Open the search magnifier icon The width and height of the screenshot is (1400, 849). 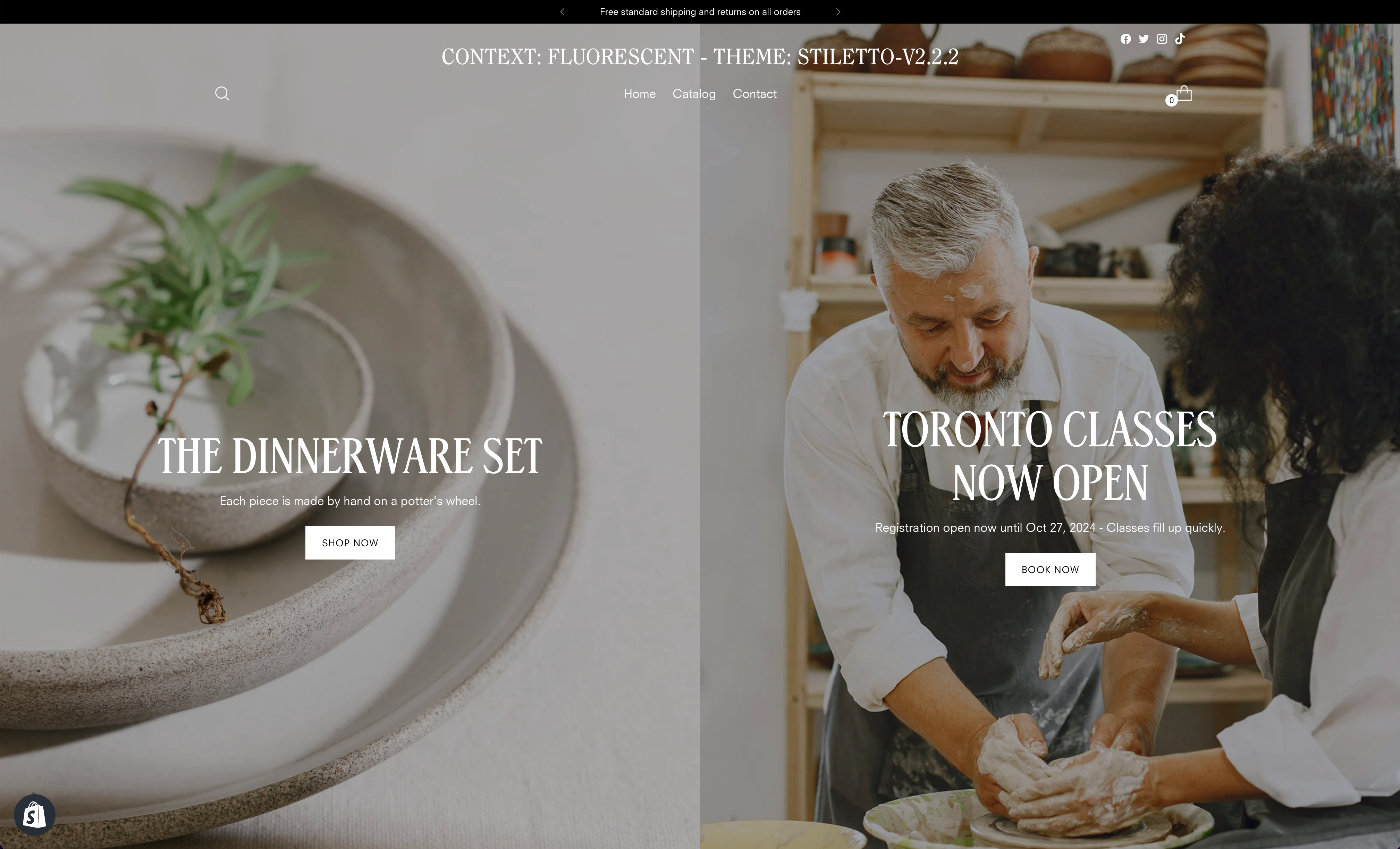(x=222, y=93)
